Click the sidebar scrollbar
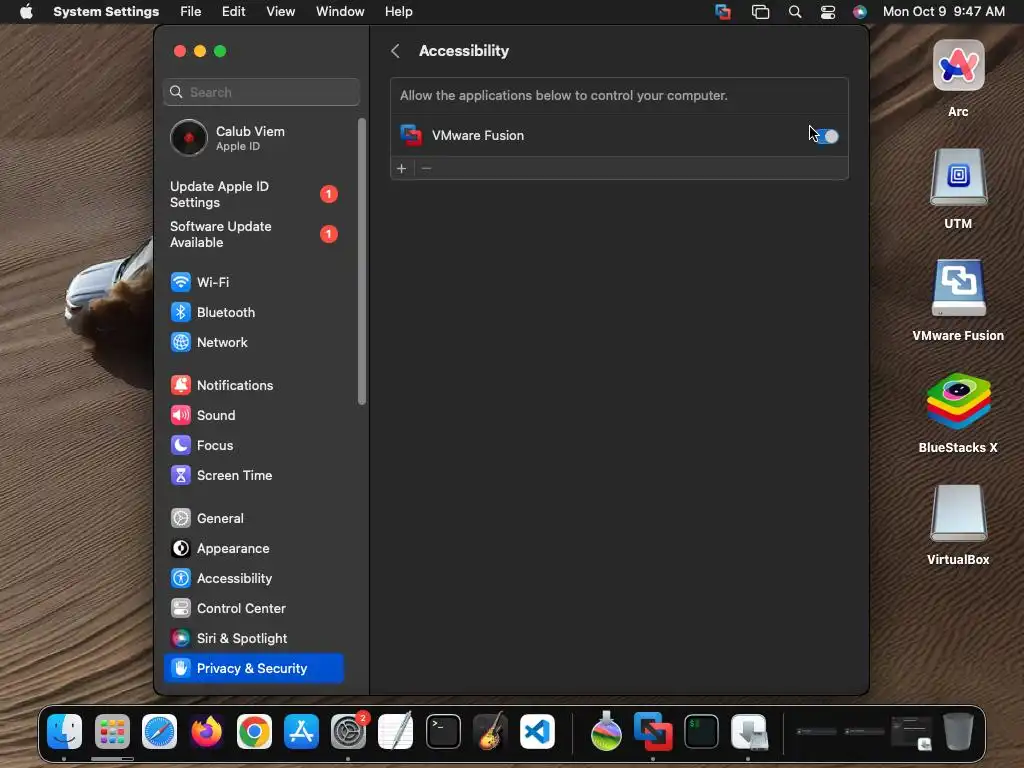The width and height of the screenshot is (1024, 768). [362, 261]
